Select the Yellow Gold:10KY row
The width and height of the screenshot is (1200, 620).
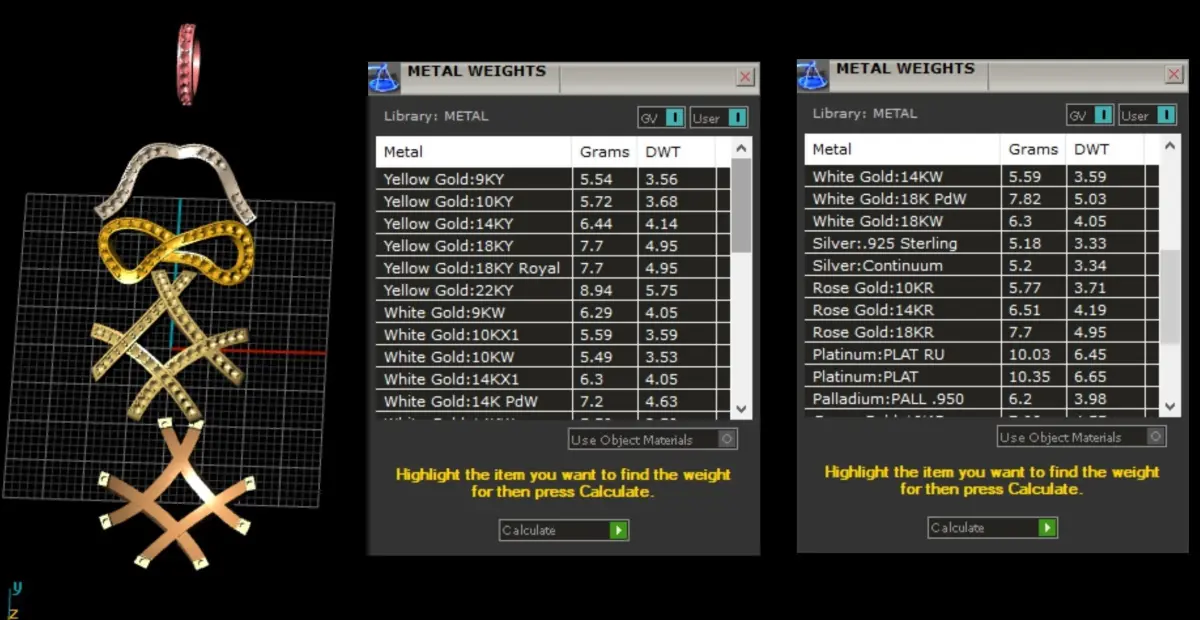553,202
